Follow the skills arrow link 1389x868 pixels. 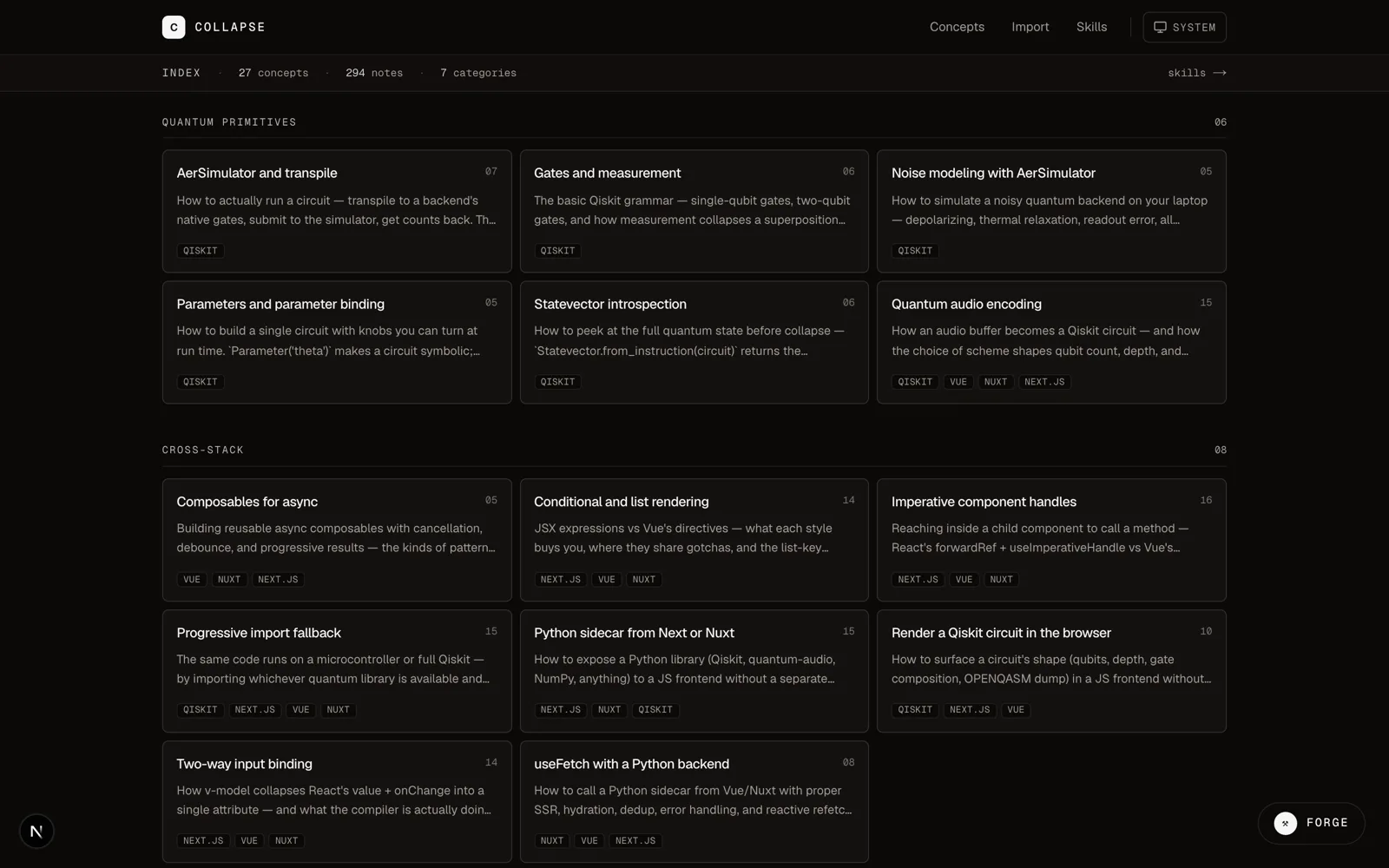tap(1197, 73)
